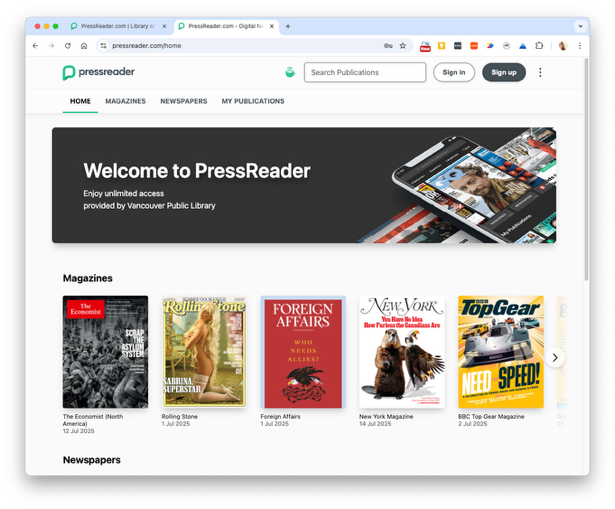The image size is (615, 509).
Task: Select the HOME navigation tab
Action: click(80, 101)
